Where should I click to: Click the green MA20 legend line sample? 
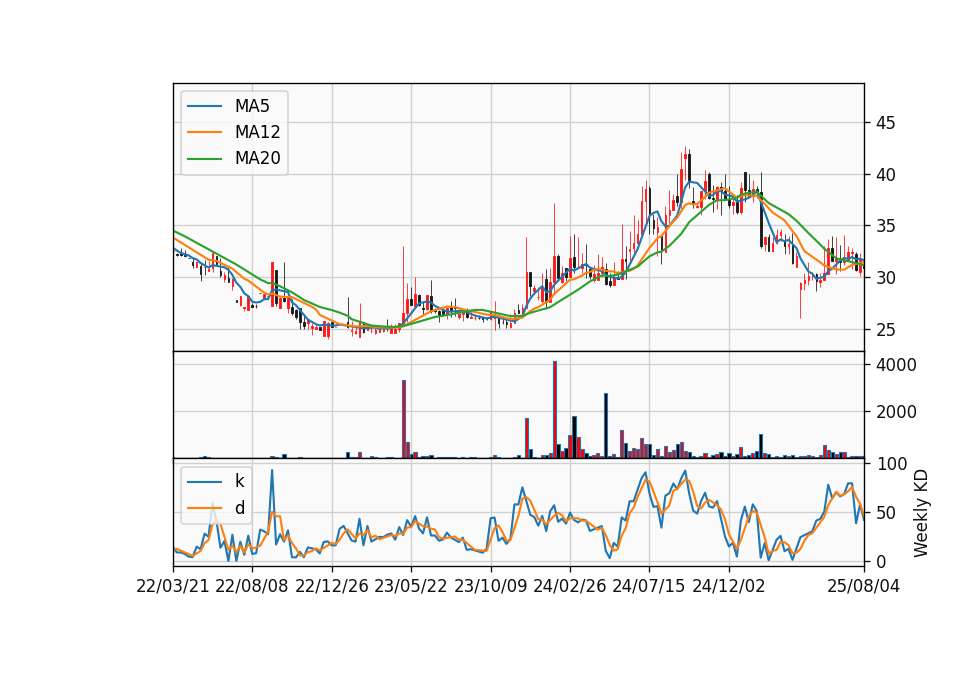coord(204,159)
